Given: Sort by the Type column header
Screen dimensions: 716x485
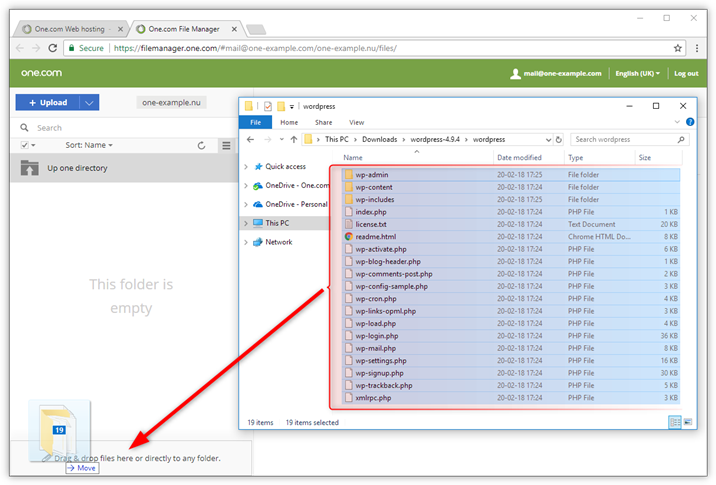Looking at the screenshot, I should [575, 158].
